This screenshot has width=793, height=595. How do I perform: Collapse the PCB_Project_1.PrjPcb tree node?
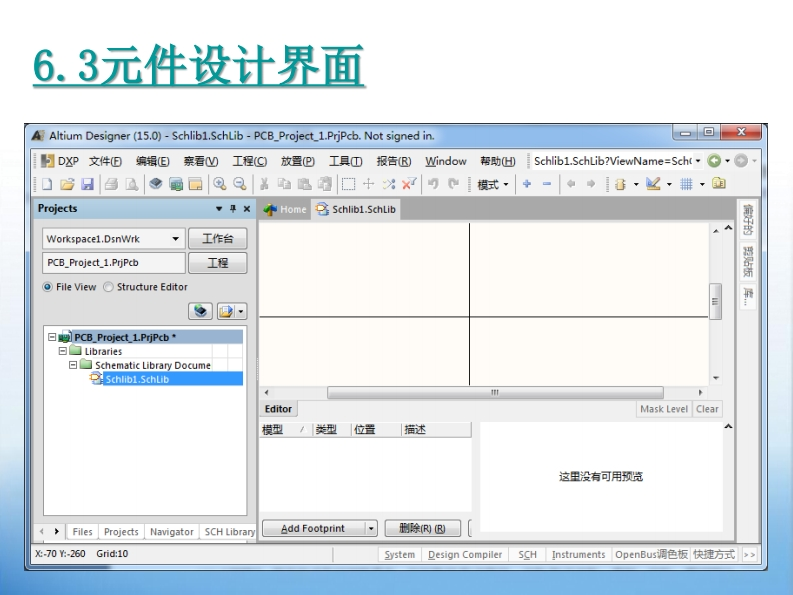tap(52, 338)
